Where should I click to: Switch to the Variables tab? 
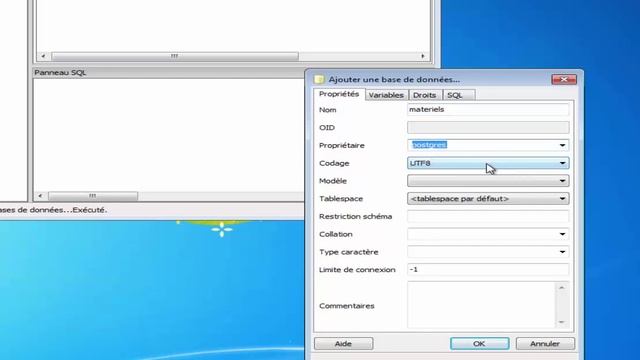[386, 95]
